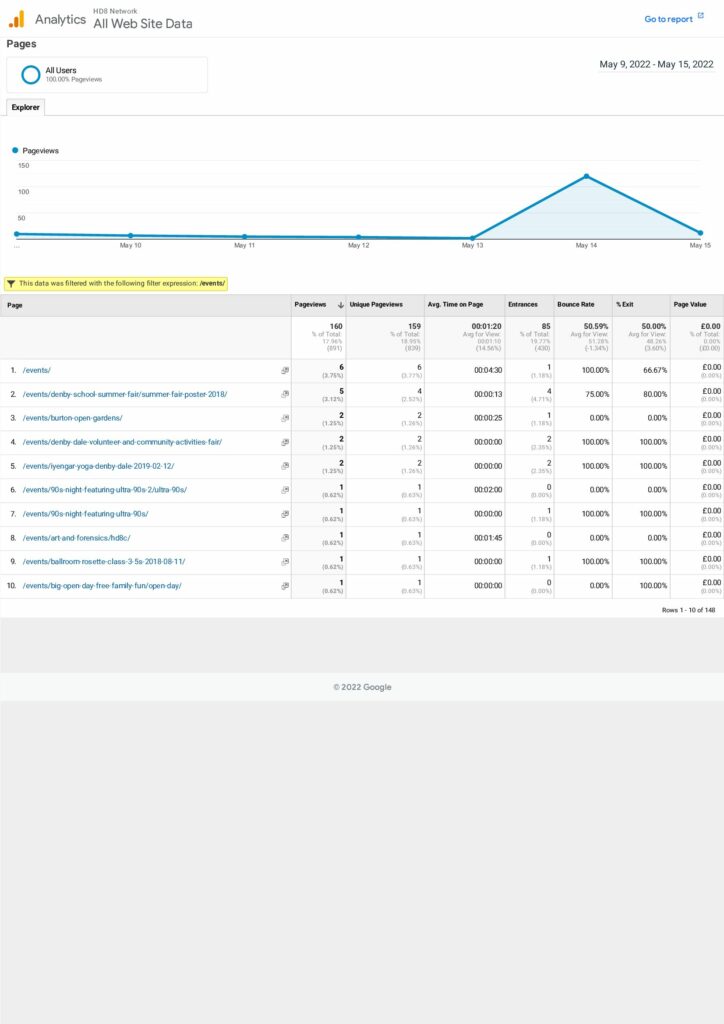
Task: Click the Go to report link
Action: tap(668, 19)
